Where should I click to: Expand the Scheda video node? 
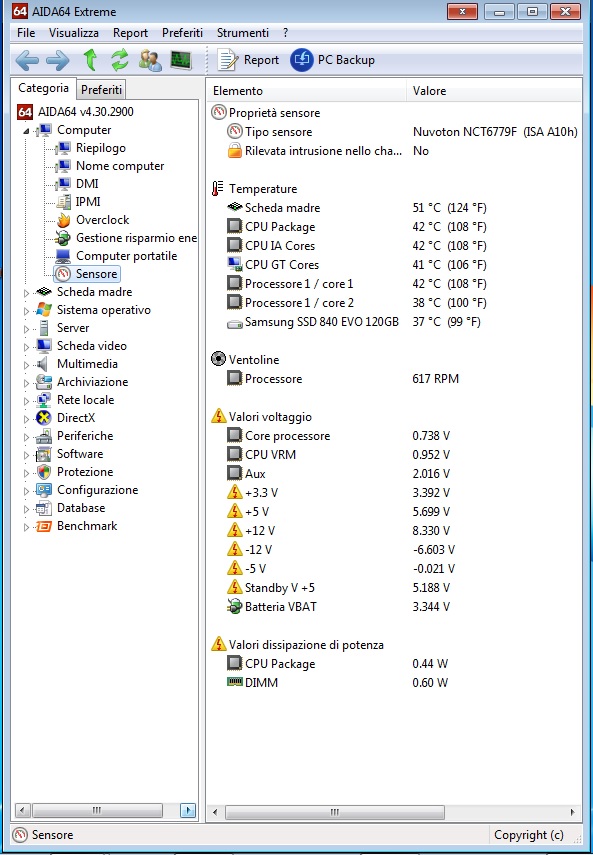tap(26, 347)
